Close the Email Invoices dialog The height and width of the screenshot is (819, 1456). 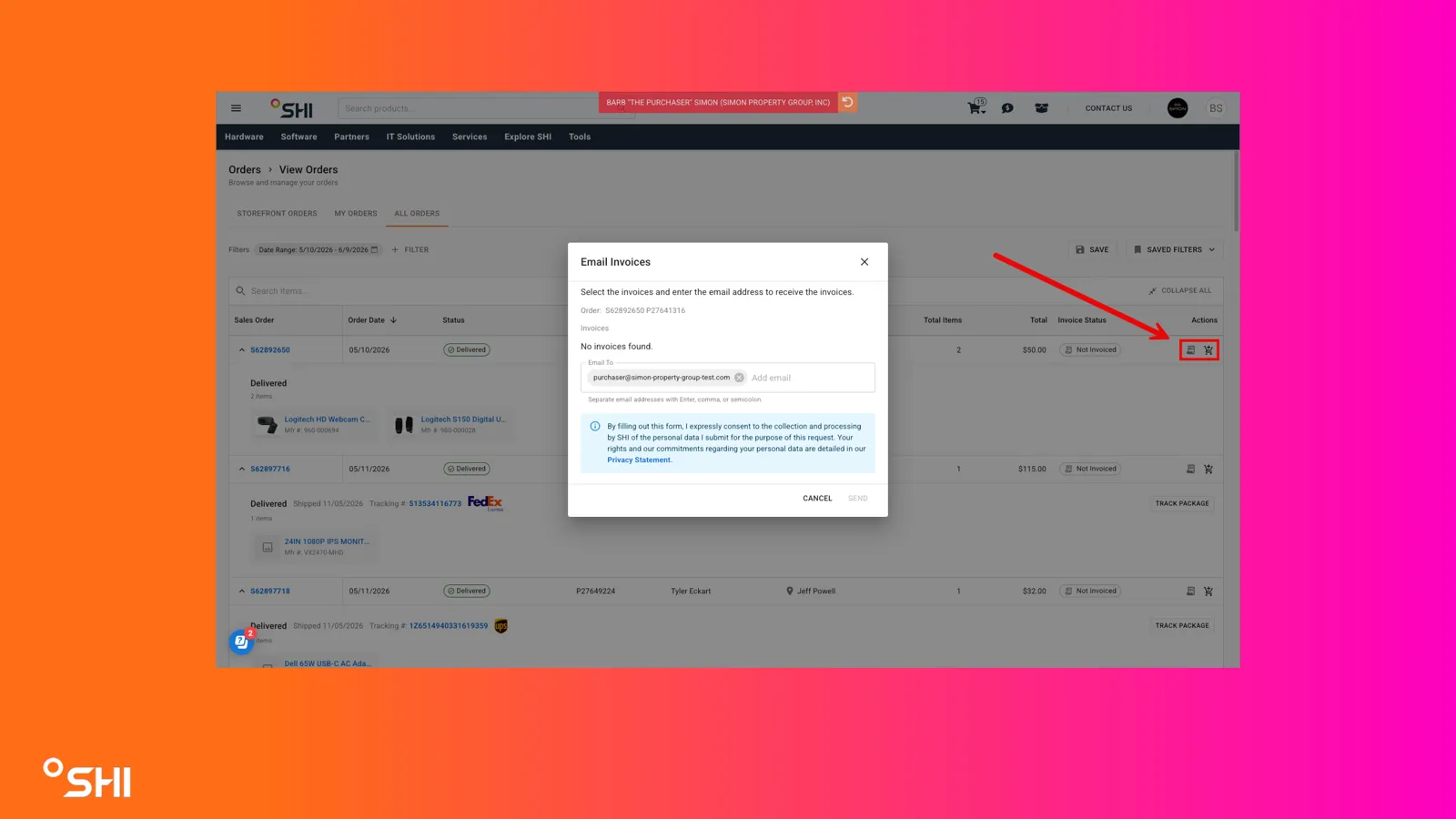pyautogui.click(x=864, y=262)
